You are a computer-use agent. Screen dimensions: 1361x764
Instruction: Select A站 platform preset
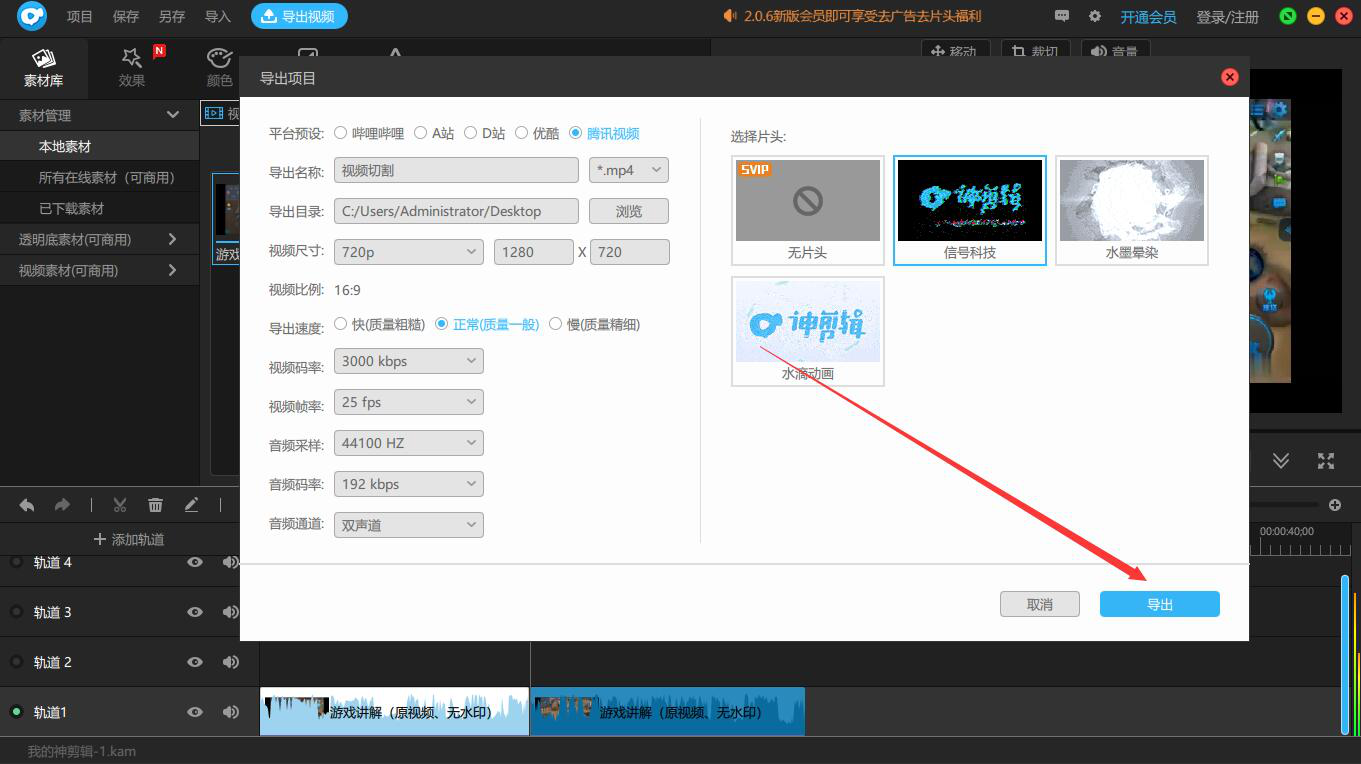pos(434,133)
